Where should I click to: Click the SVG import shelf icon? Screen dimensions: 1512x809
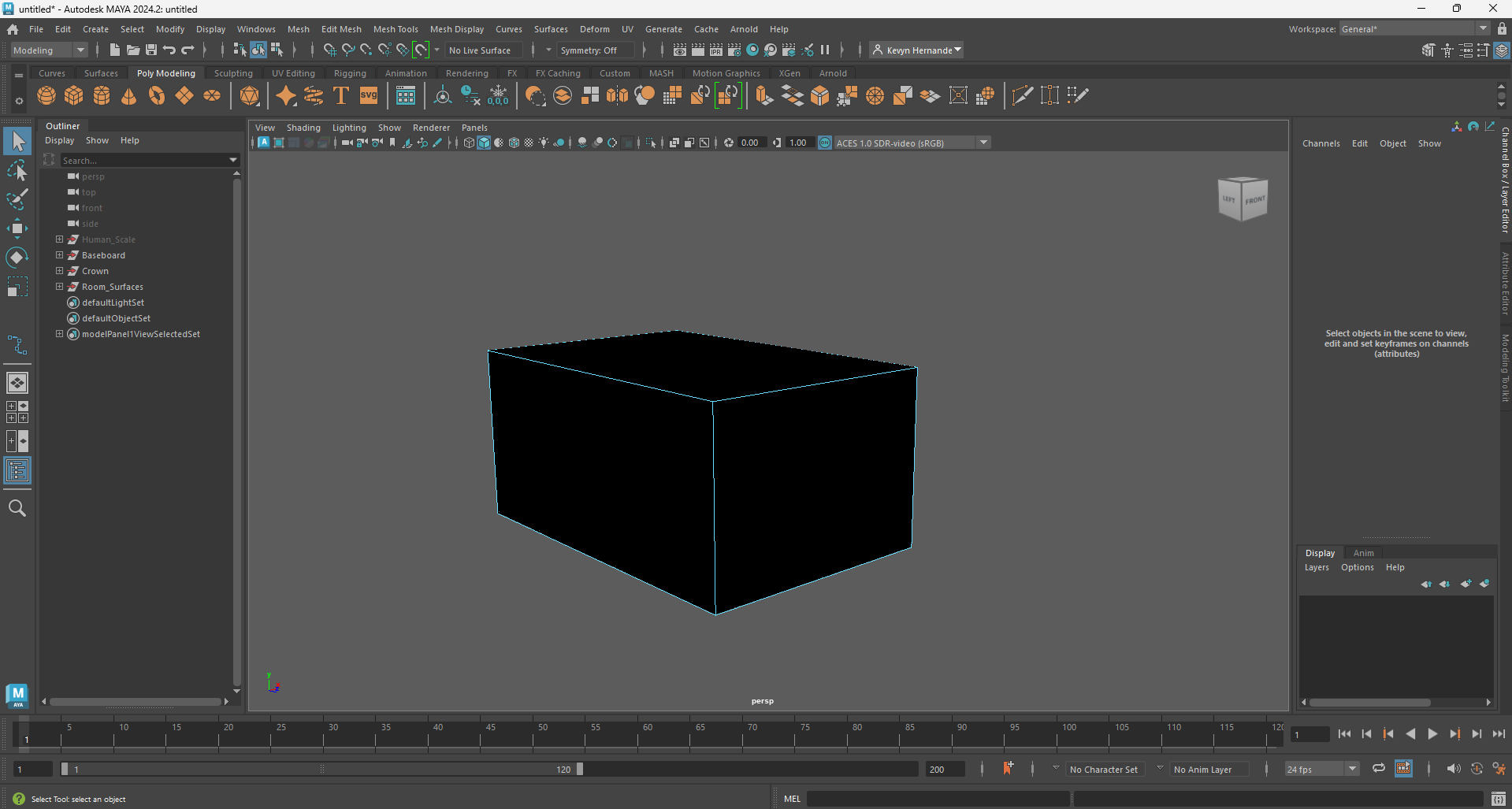click(369, 96)
